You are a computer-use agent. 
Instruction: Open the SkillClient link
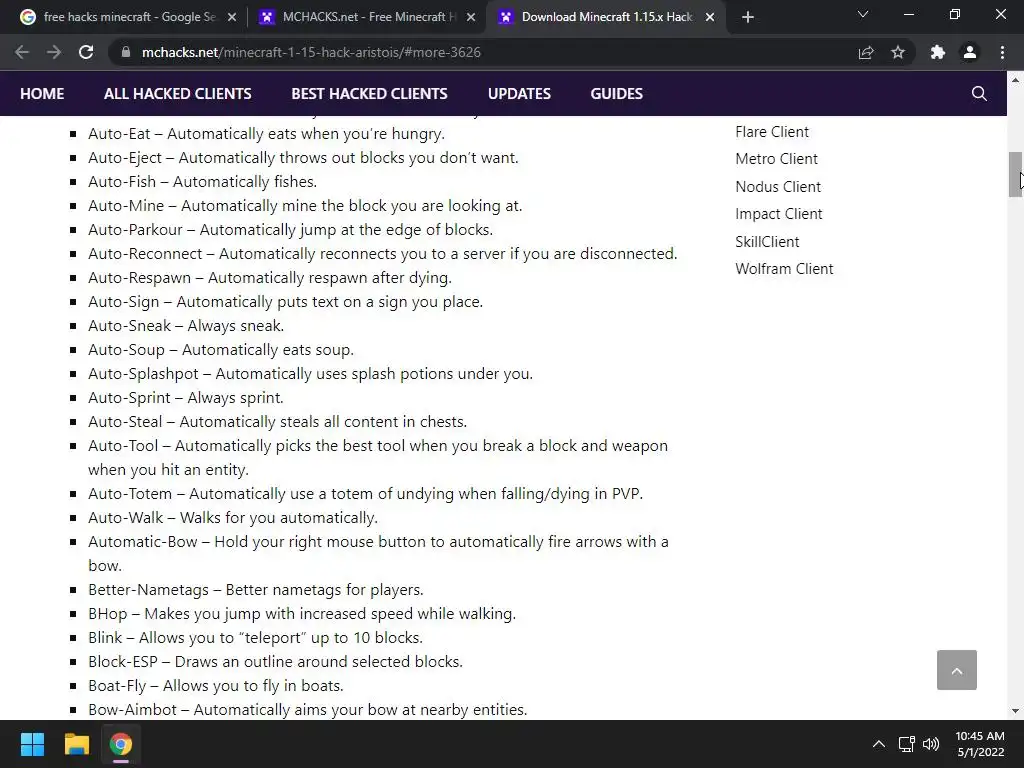coord(767,242)
